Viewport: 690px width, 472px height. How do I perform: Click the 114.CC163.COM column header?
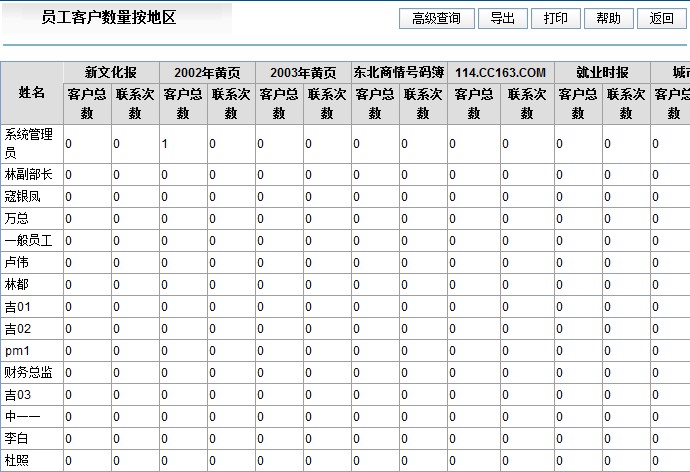click(500, 73)
